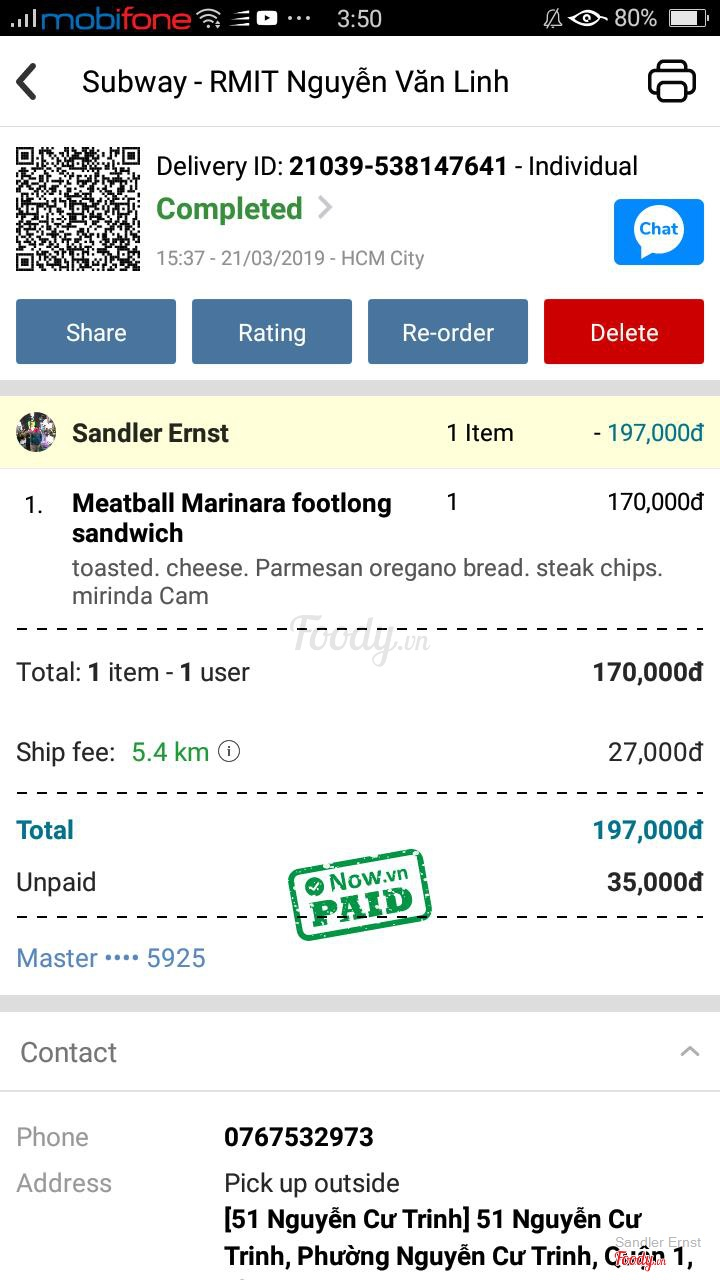Tap the back arrow icon

(28, 82)
